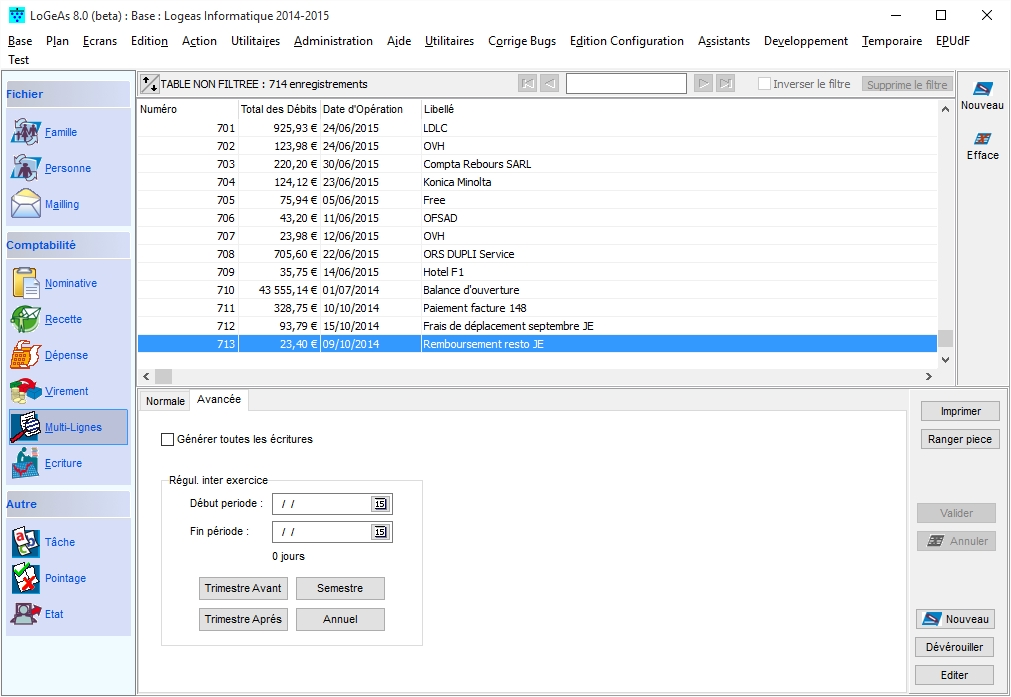Jump to the last record arrow
The width and height of the screenshot is (1011, 697).
tap(726, 84)
